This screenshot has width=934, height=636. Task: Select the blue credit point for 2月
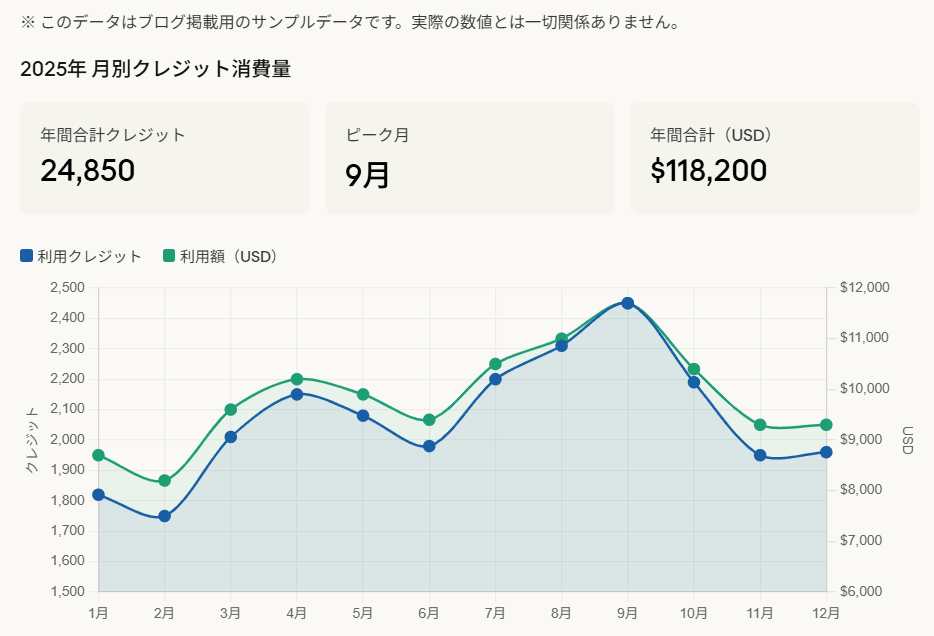(165, 516)
